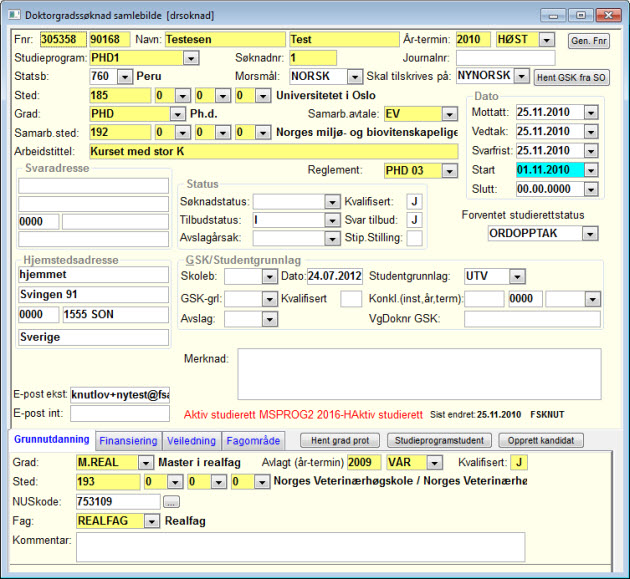
Task: Click the window title bar app icon
Action: [14, 15]
